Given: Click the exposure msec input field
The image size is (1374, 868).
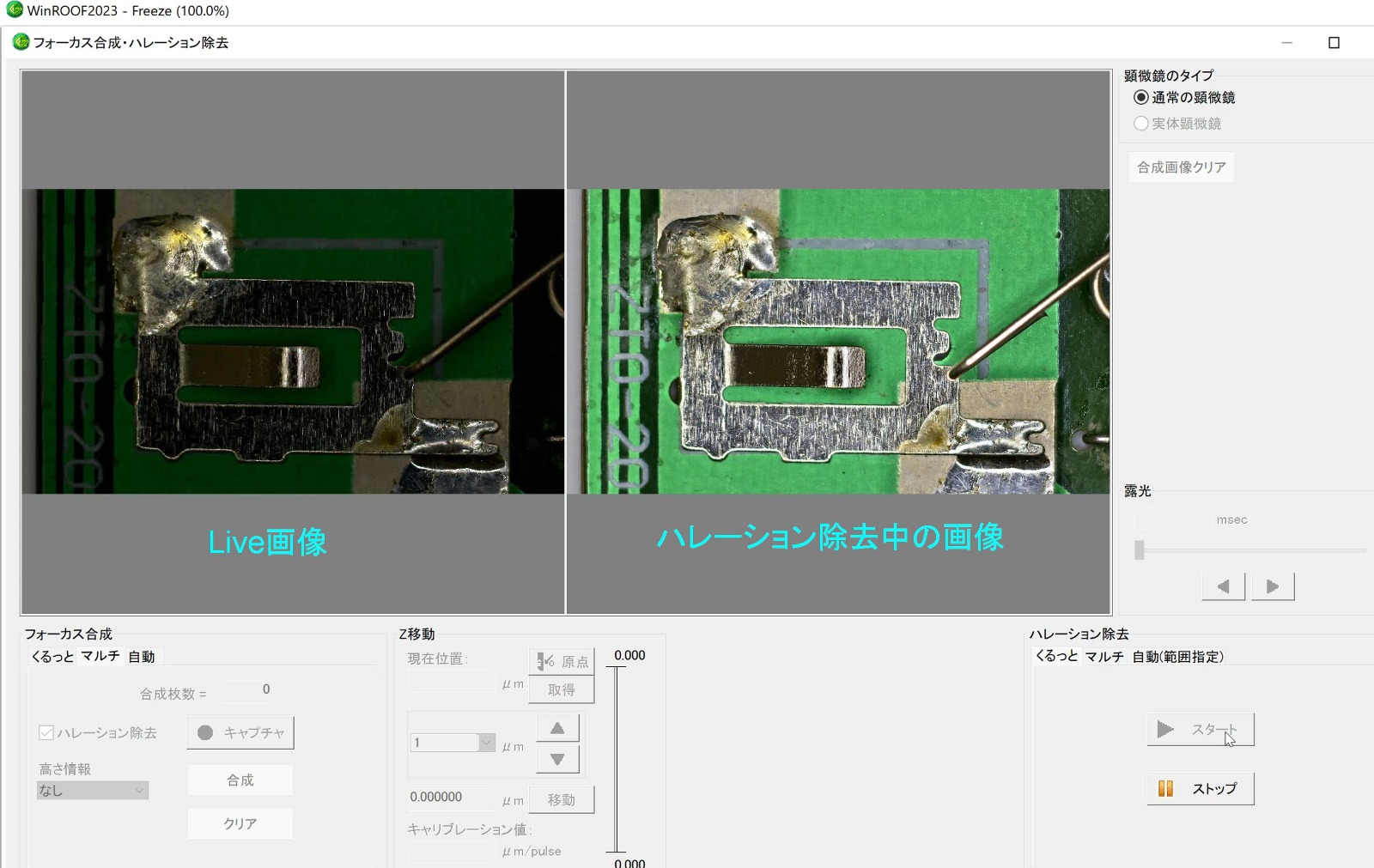Looking at the screenshot, I should [1172, 519].
